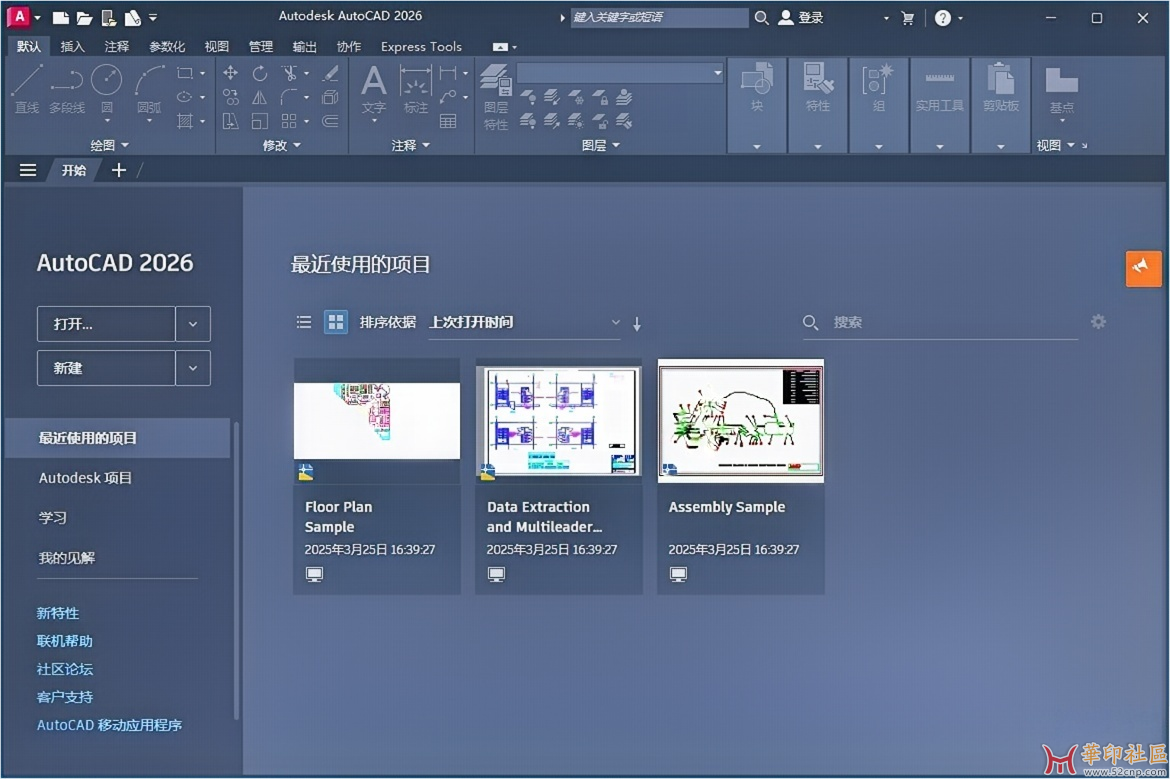
Task: Click the keyword search box in title bar
Action: pos(660,17)
